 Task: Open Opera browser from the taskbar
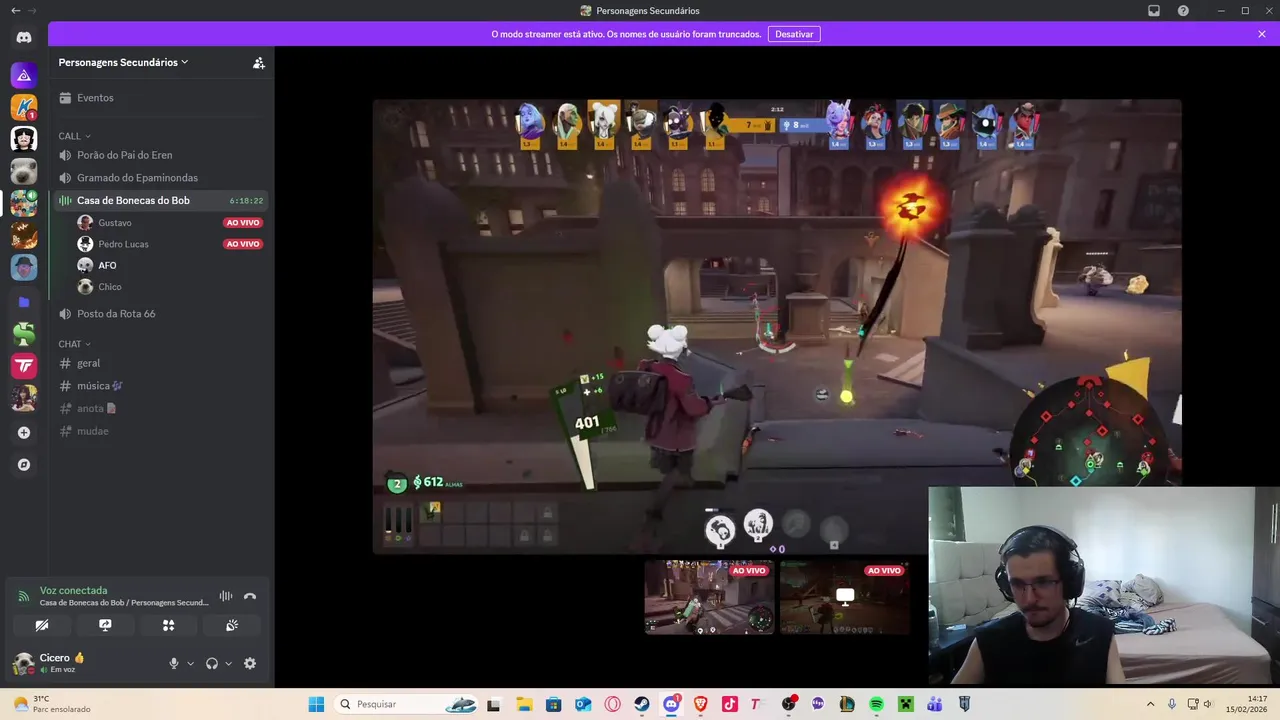(612, 704)
